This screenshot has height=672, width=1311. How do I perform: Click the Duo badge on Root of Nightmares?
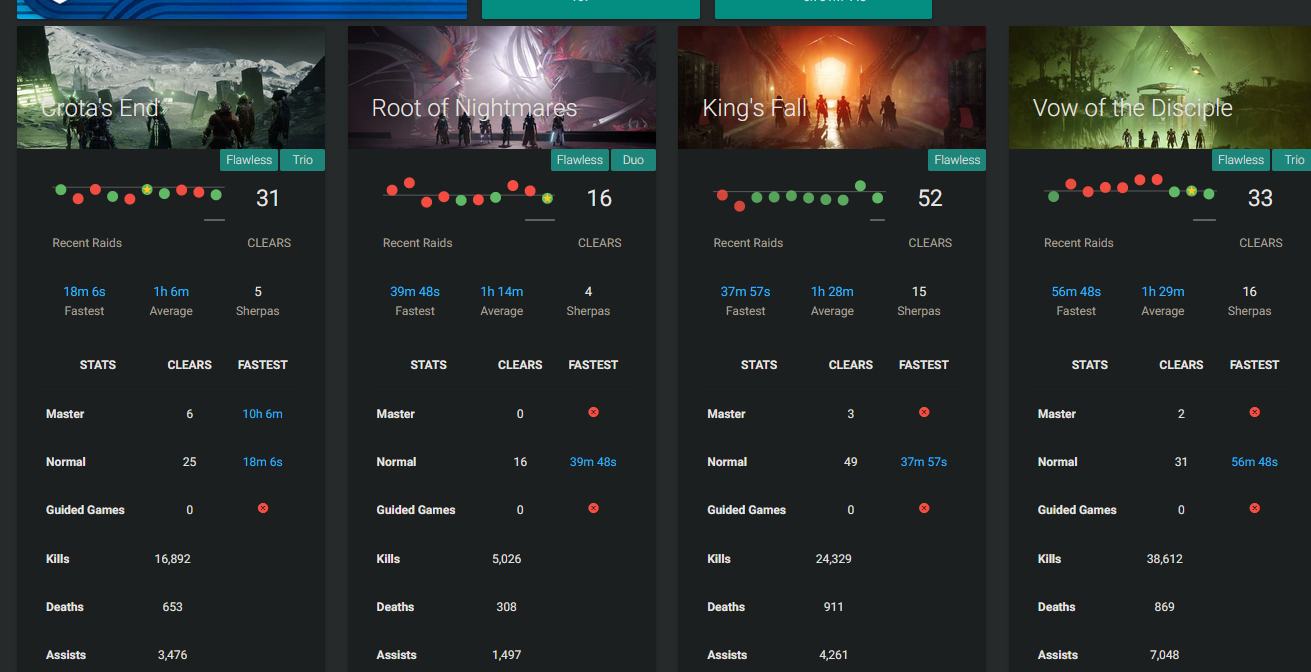(633, 160)
